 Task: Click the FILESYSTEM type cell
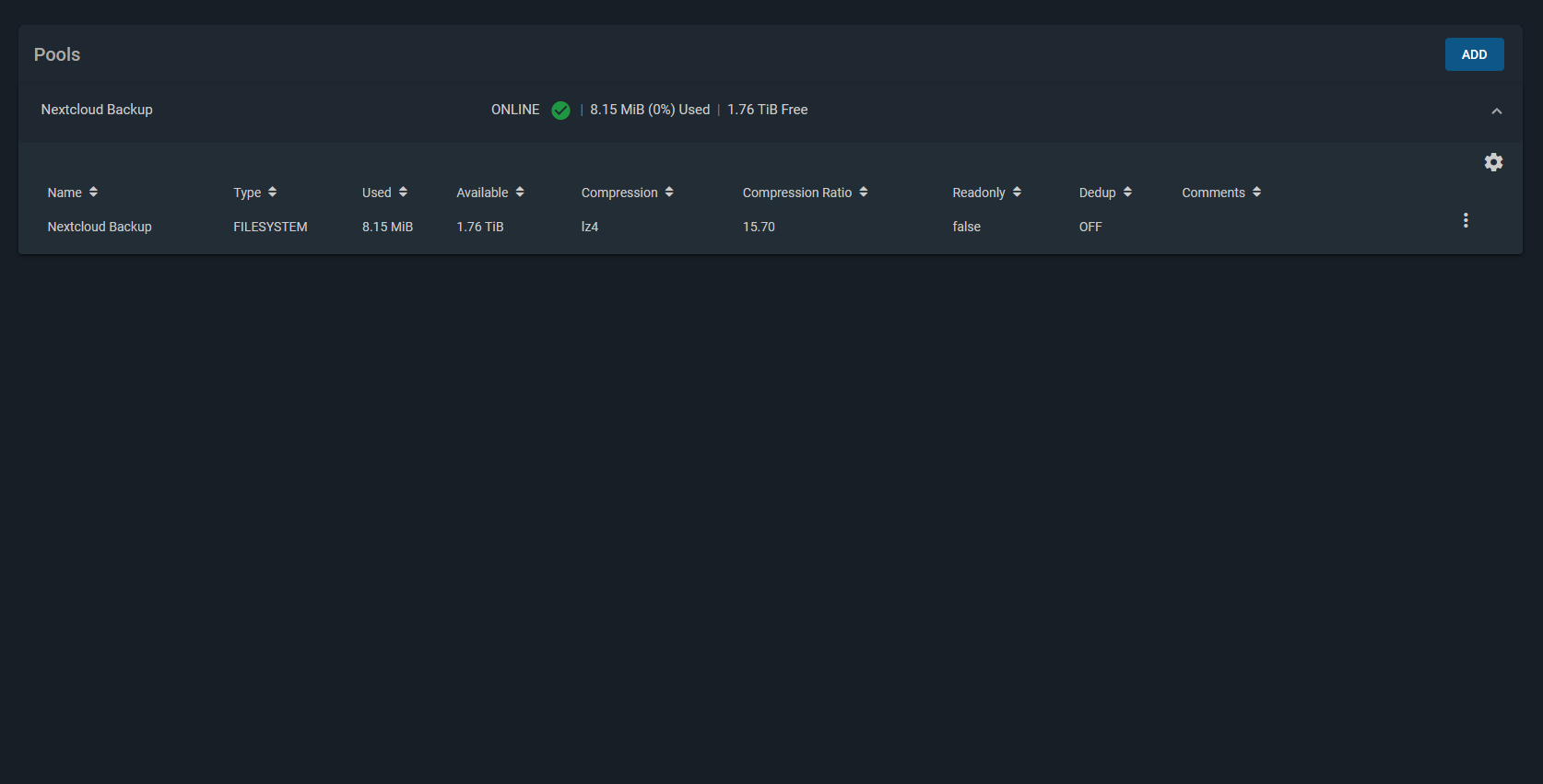click(x=270, y=227)
